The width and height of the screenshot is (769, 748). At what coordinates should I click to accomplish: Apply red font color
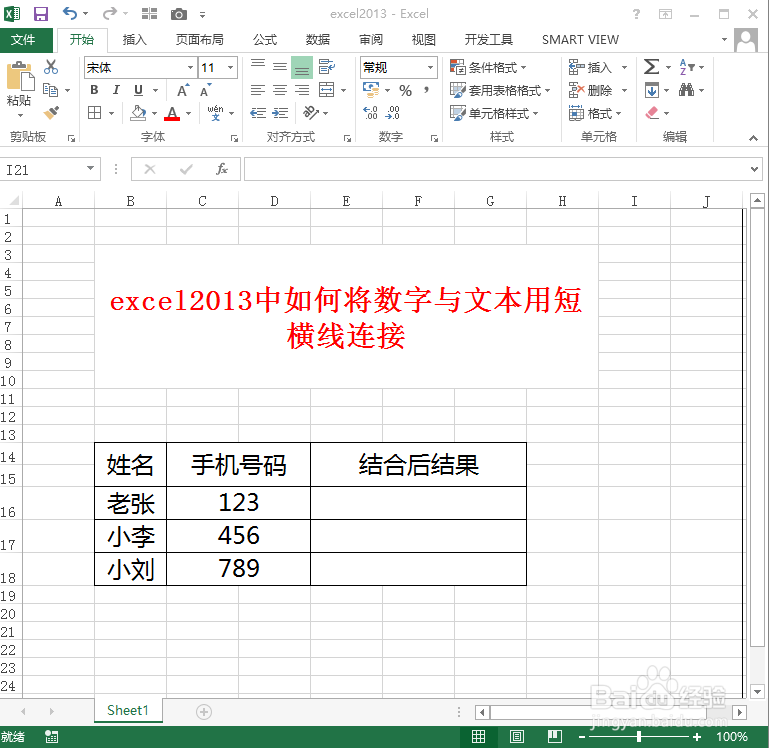point(172,113)
